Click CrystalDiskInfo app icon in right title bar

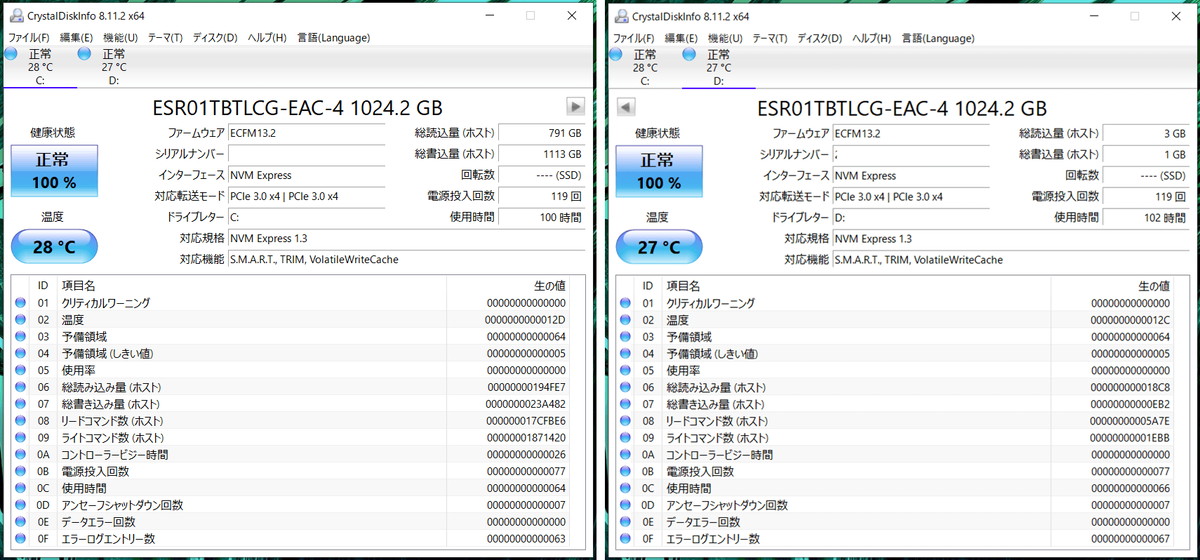(x=622, y=16)
